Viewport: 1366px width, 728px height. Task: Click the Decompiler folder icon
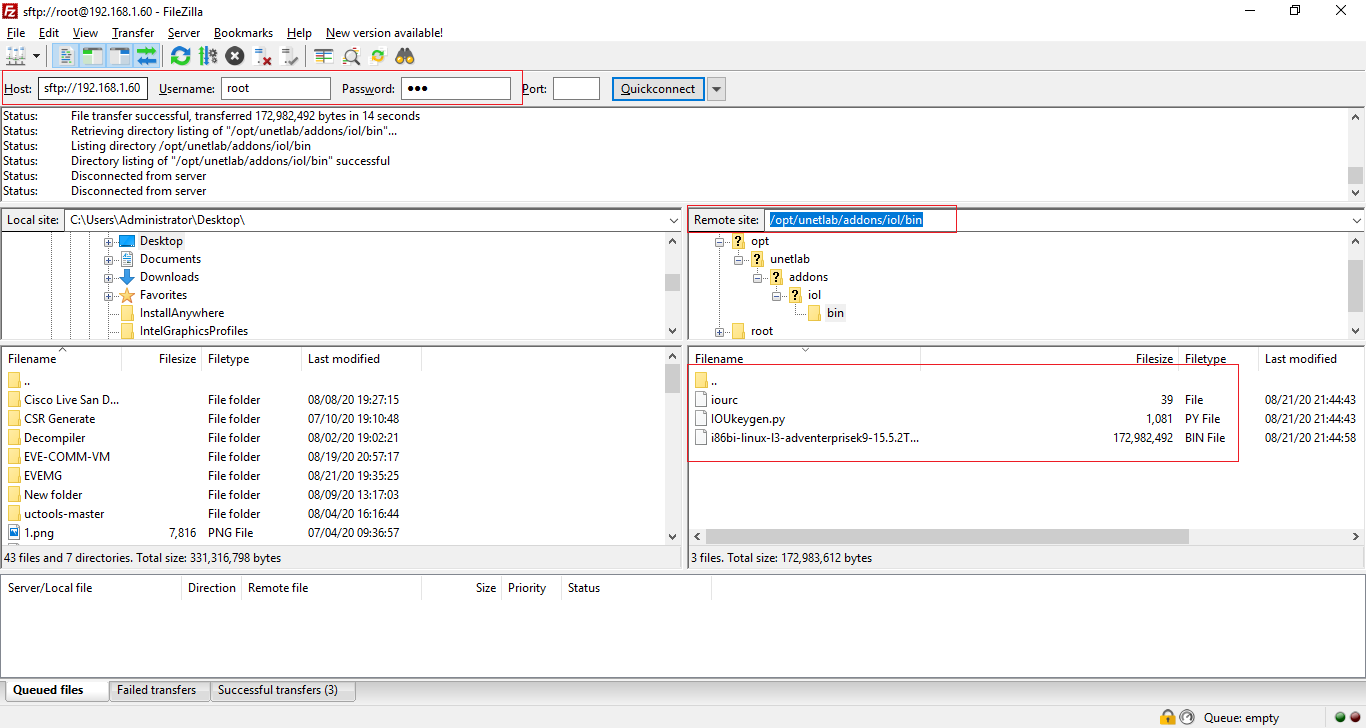pyautogui.click(x=14, y=438)
